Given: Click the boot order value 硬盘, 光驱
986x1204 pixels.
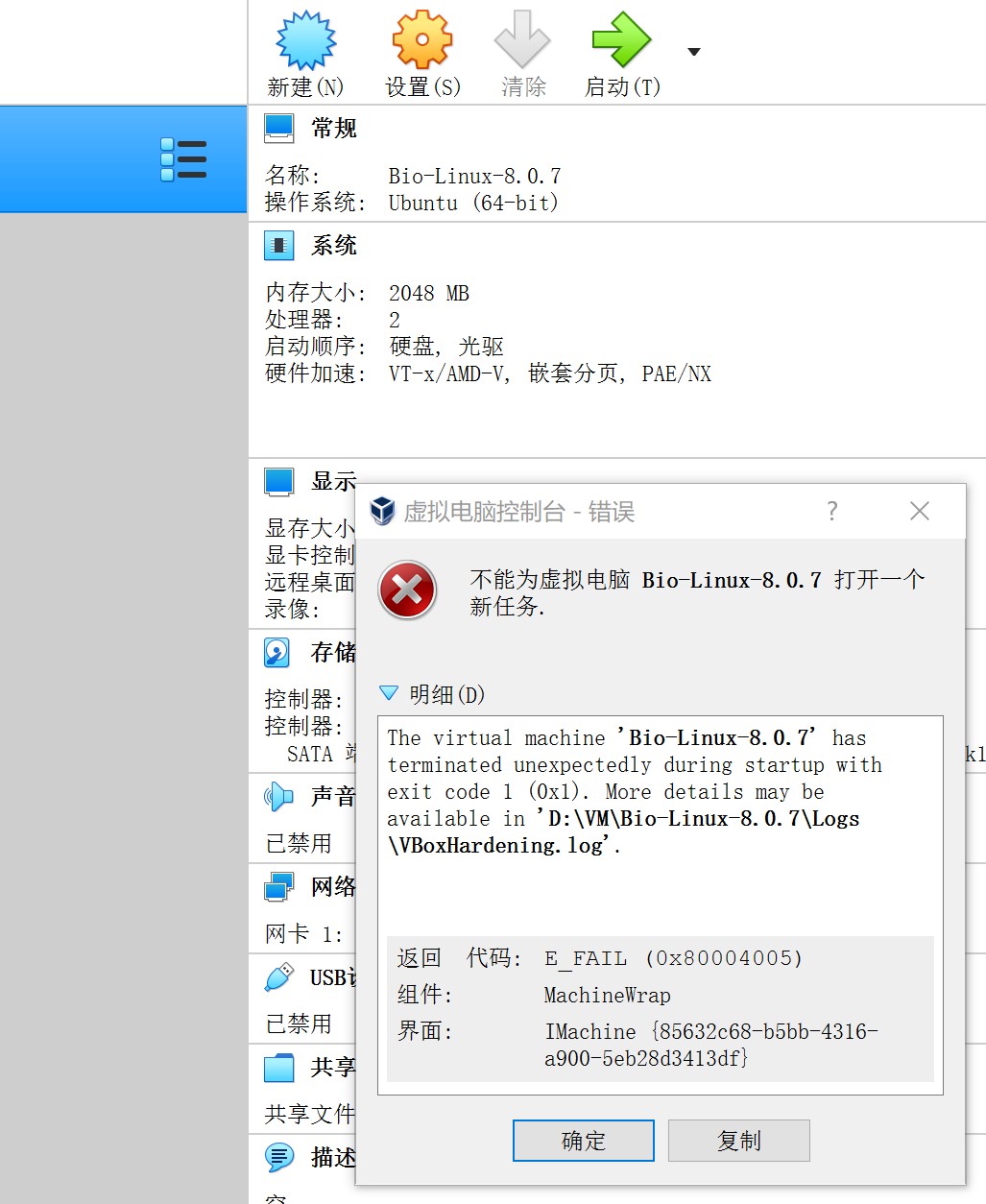Looking at the screenshot, I should click(446, 347).
